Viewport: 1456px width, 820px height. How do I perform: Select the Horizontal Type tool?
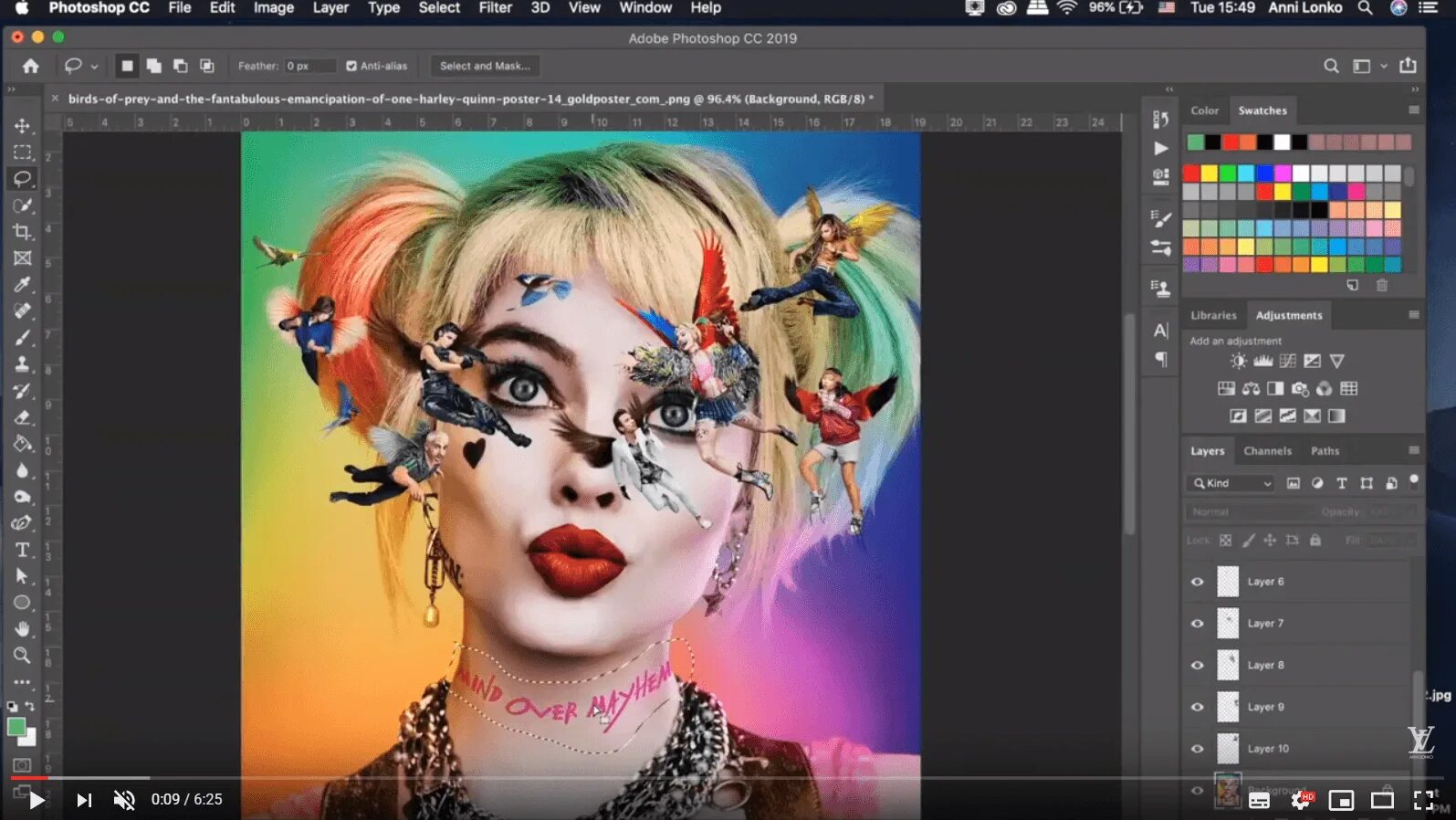point(23,550)
